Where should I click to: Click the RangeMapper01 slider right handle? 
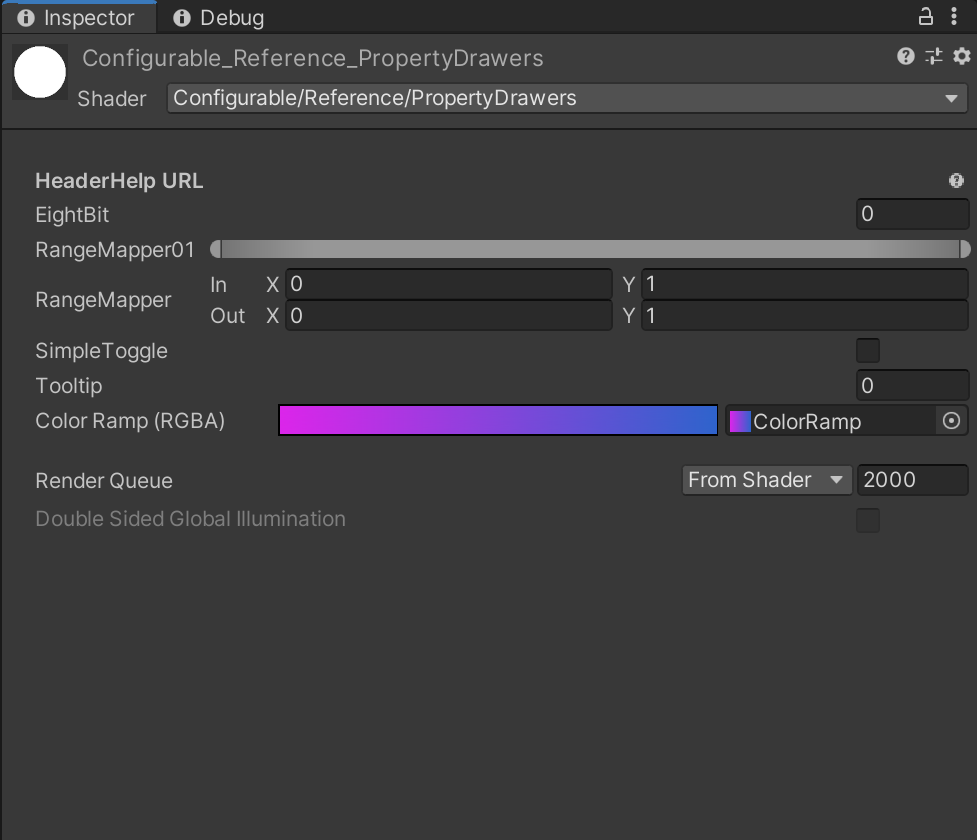point(965,249)
